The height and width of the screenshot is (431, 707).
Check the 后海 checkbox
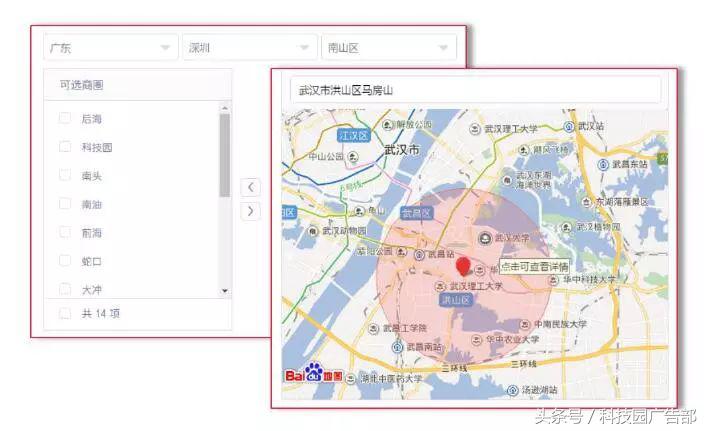[65, 118]
